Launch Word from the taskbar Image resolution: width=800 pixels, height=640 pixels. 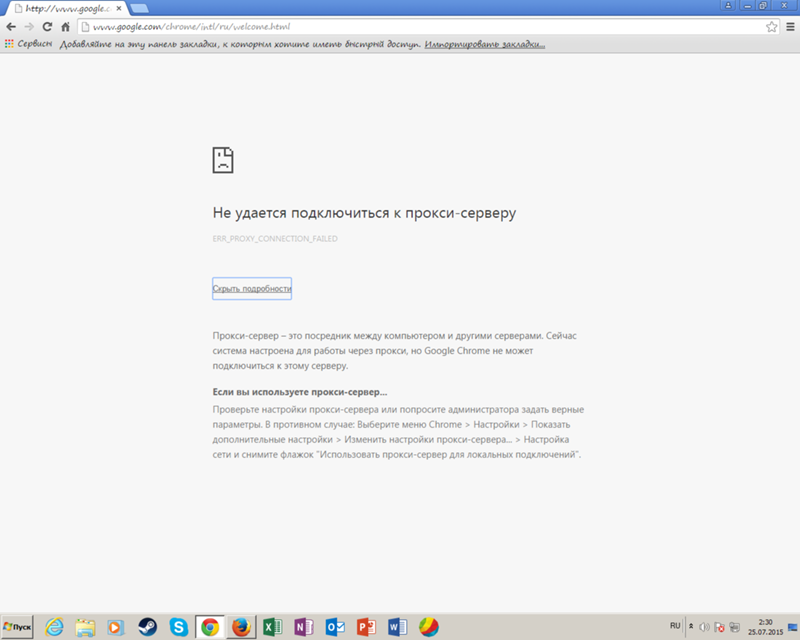click(397, 627)
